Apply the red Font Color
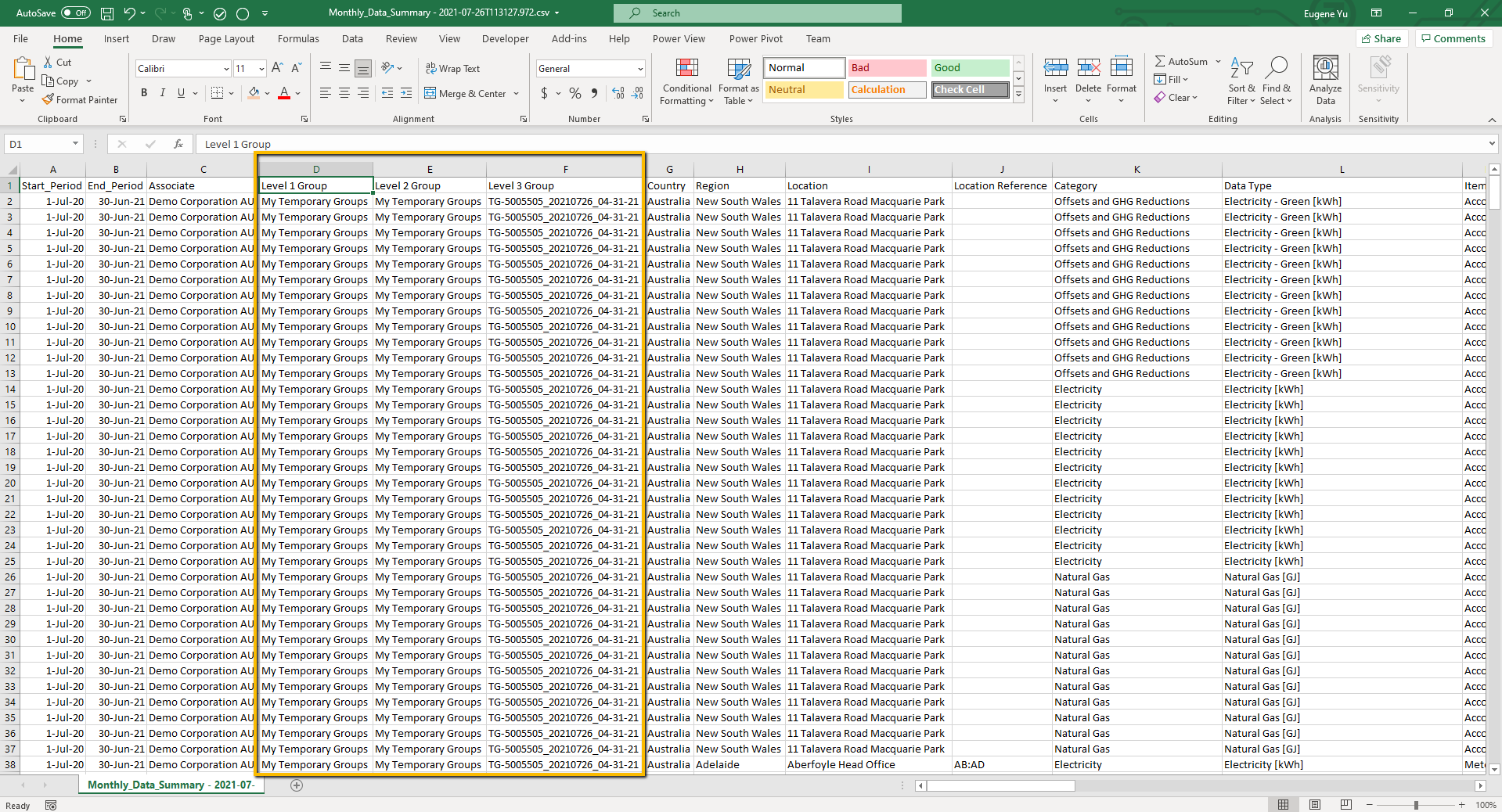 [284, 93]
